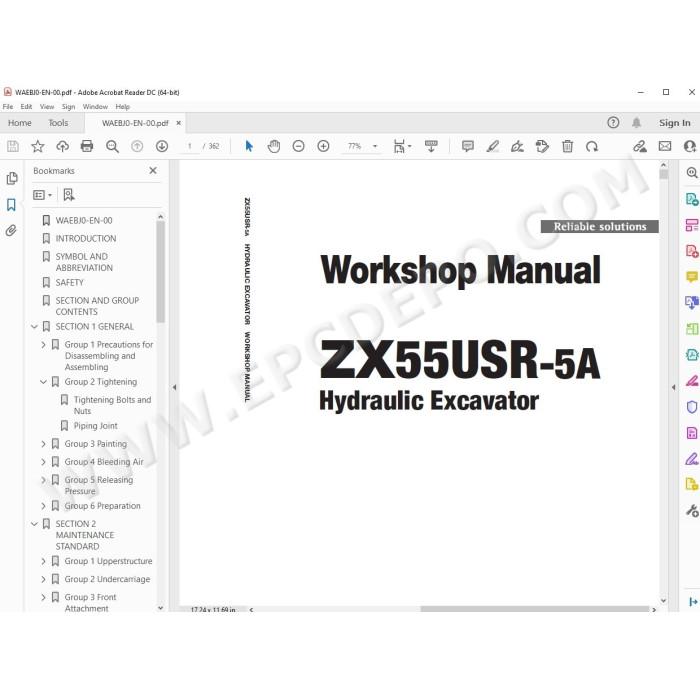Delete with trash can icon
The height and width of the screenshot is (700, 700).
[567, 146]
